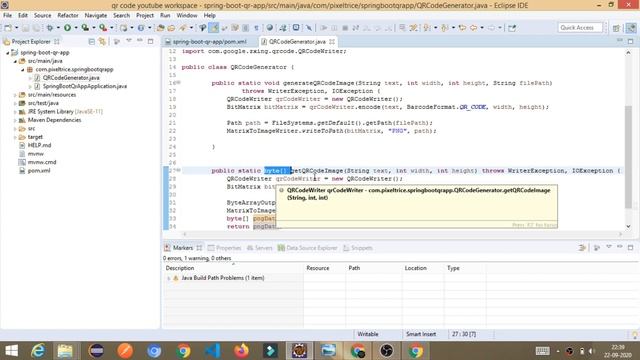Select pom.xml file in Project Explorer
This screenshot has height=360, width=640.
(x=39, y=171)
